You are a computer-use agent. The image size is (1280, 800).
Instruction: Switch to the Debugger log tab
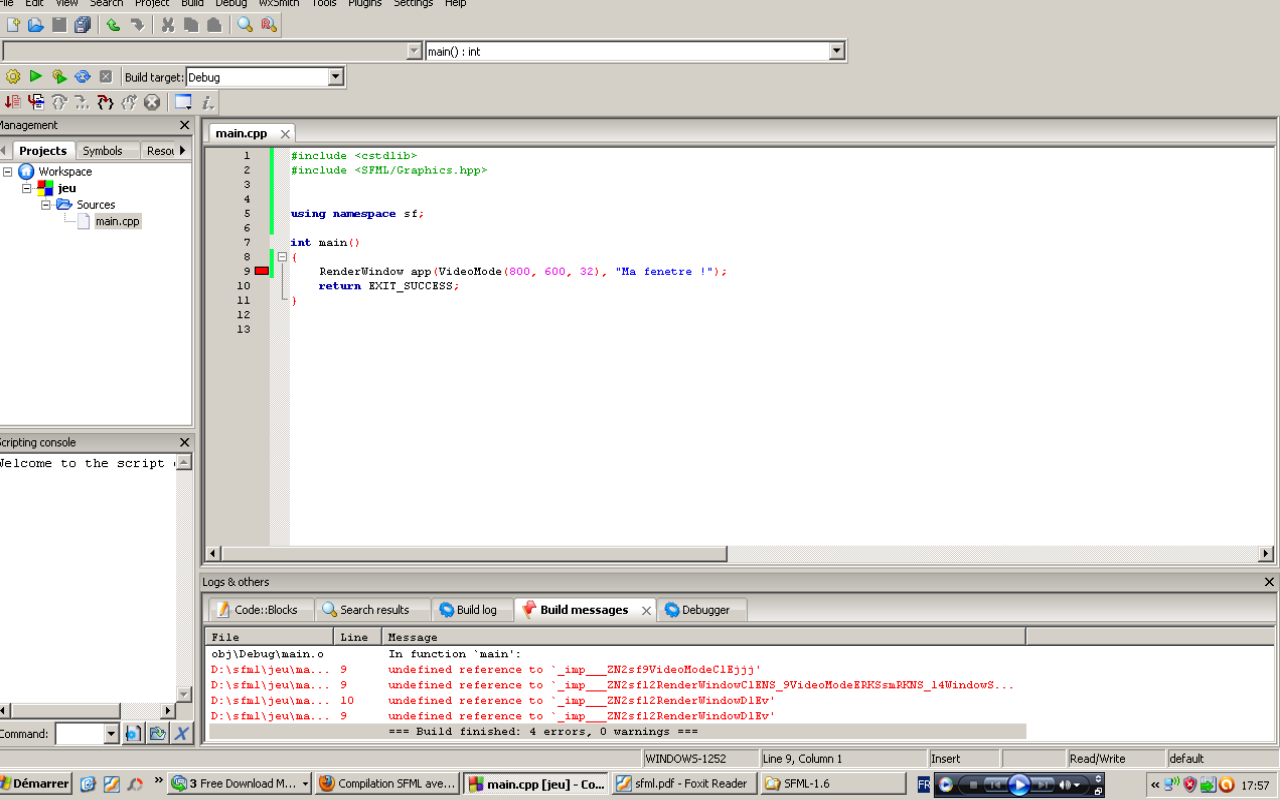click(x=701, y=610)
